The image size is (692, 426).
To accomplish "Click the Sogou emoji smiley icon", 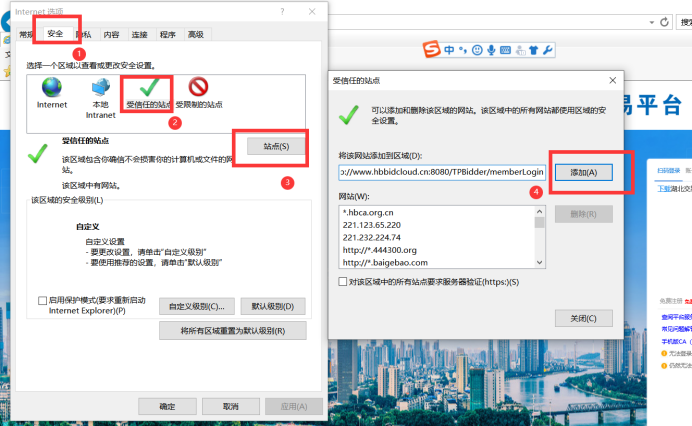I will pos(478,49).
